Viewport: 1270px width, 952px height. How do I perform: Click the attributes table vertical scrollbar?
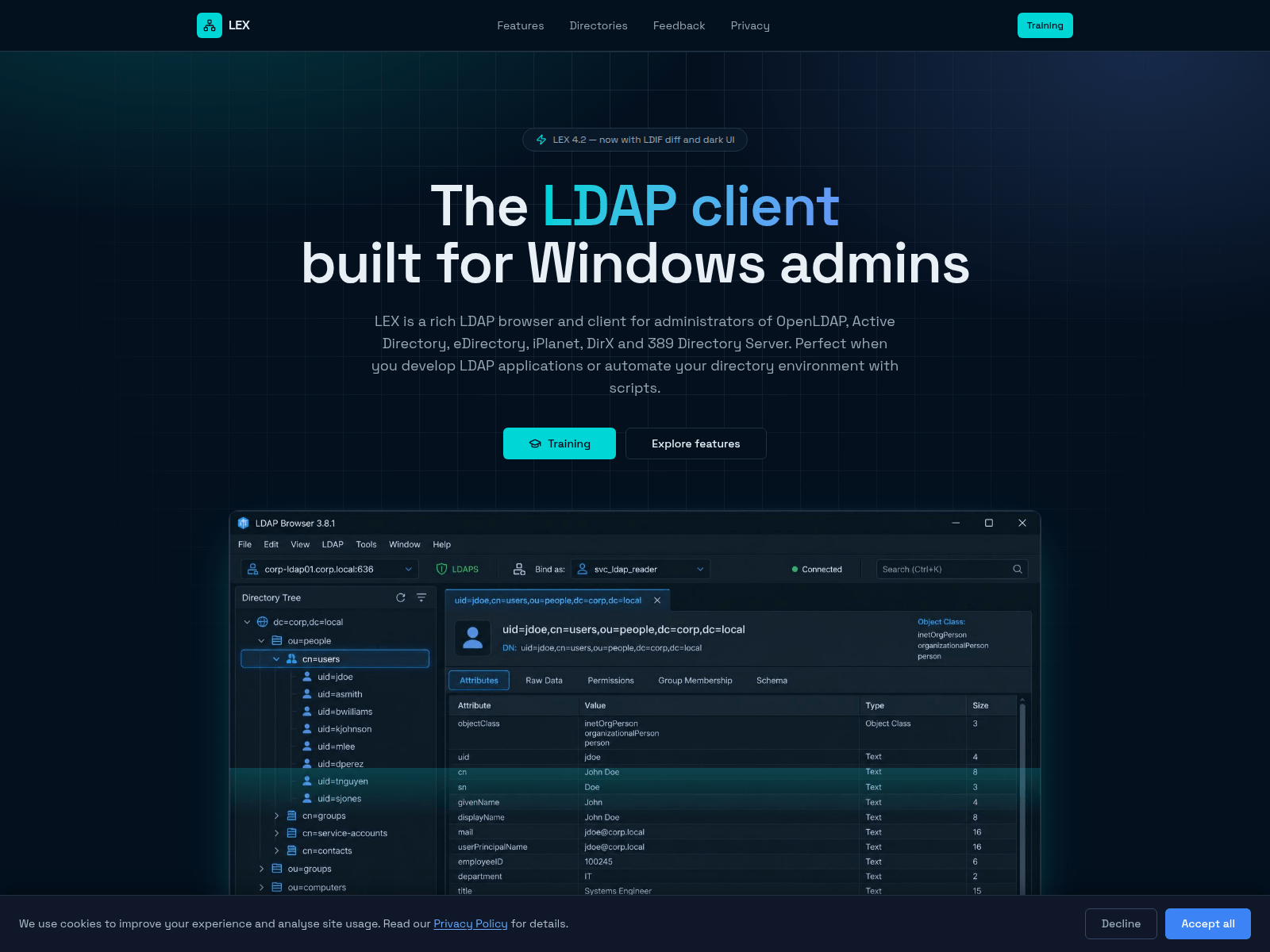[x=1022, y=797]
